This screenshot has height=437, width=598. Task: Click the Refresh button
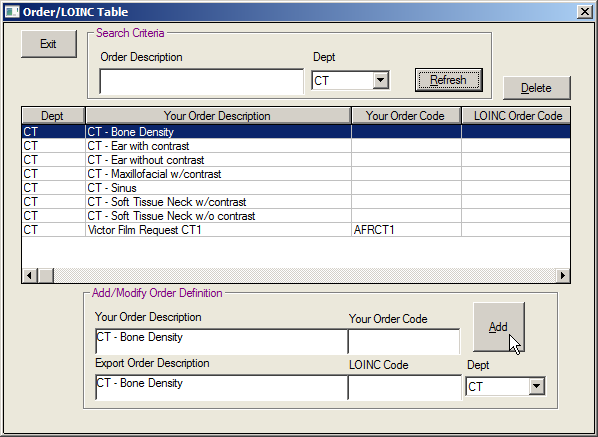tap(449, 80)
